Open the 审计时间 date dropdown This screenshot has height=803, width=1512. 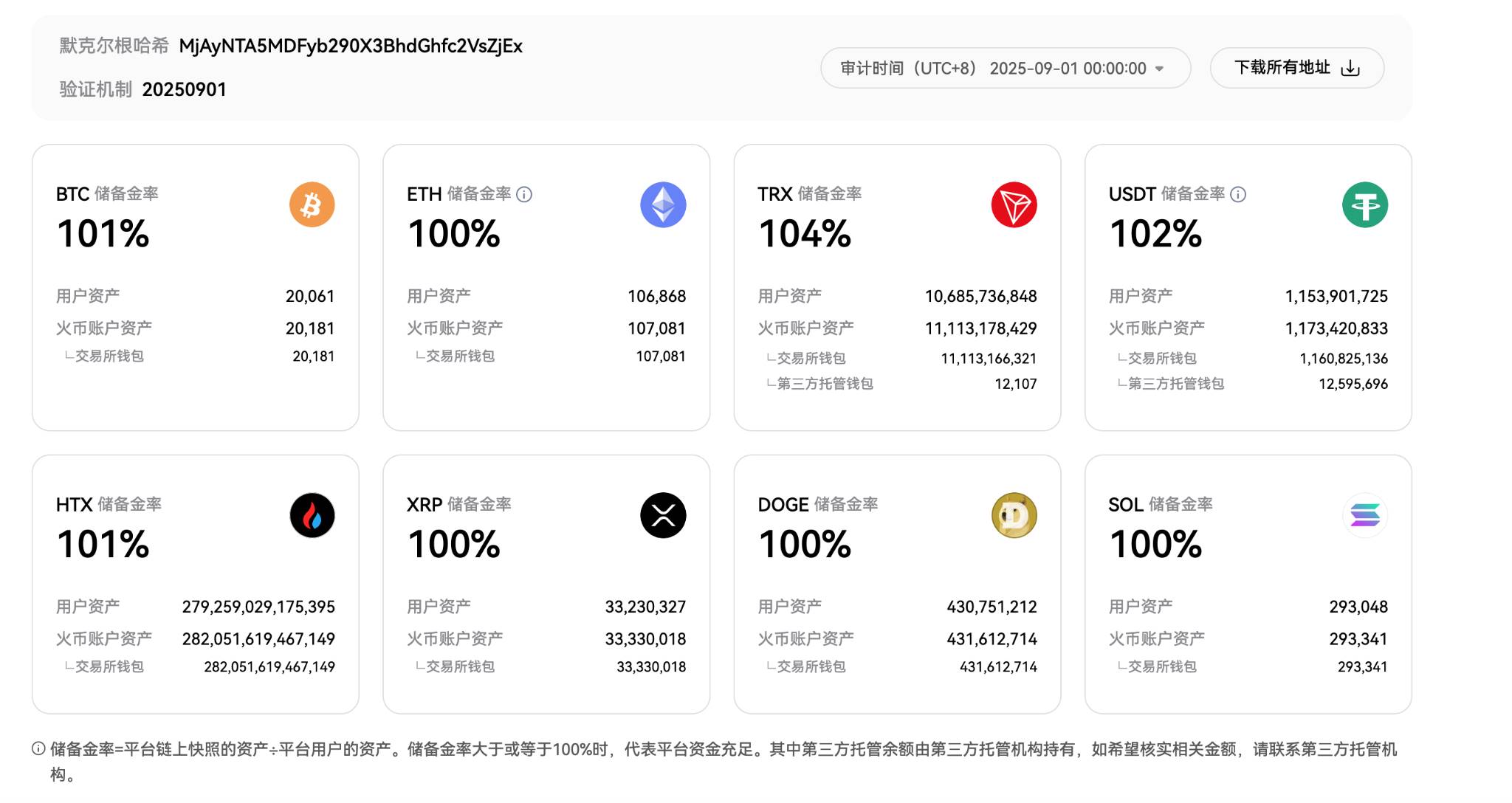(1004, 67)
